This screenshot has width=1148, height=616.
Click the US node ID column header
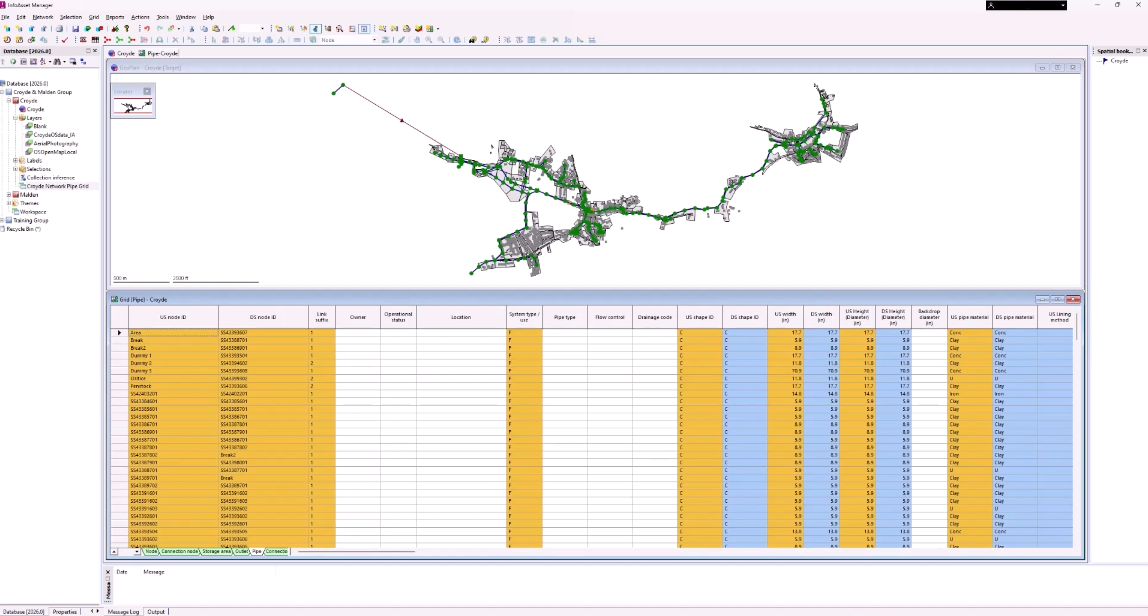[x=173, y=317]
